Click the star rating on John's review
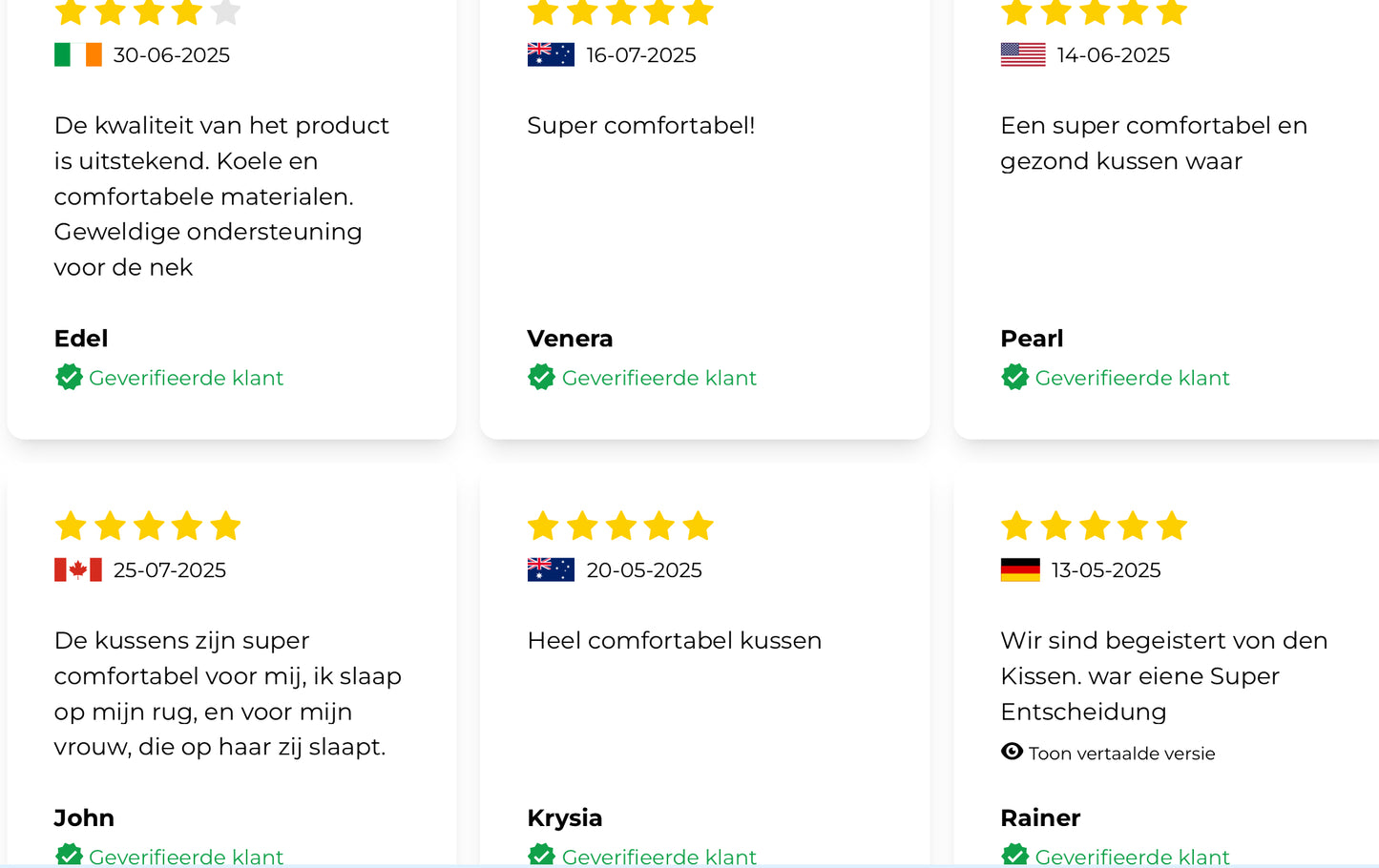1379x868 pixels. pos(148,526)
